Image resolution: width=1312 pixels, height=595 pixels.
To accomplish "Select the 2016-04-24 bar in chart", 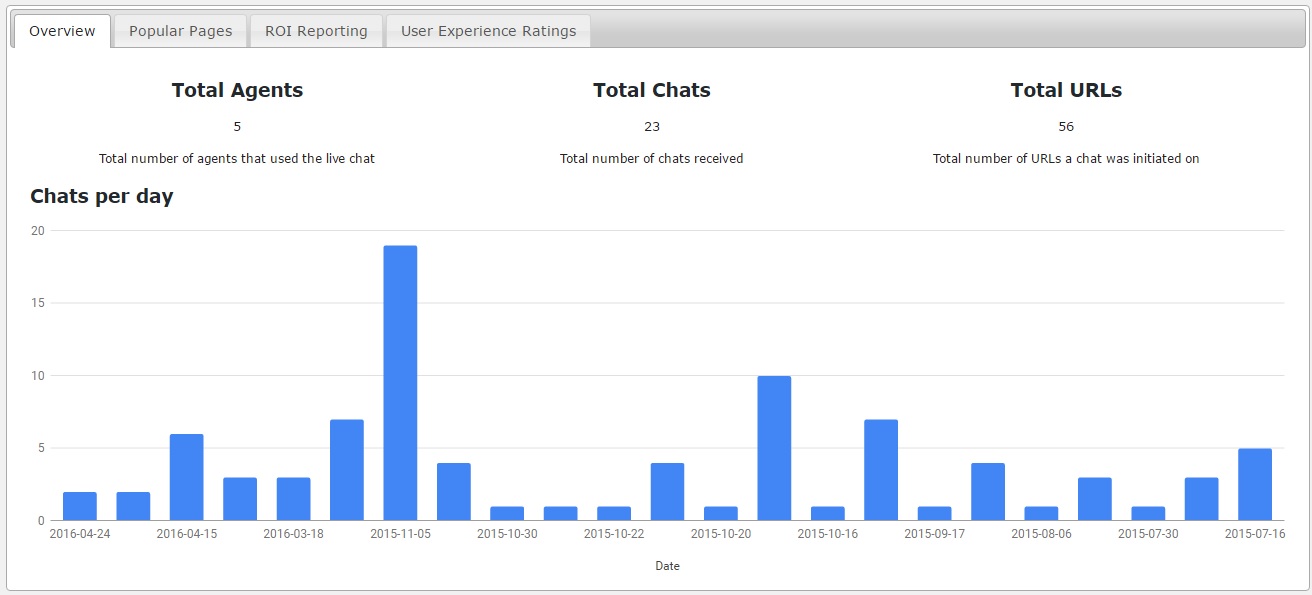I will (x=80, y=506).
